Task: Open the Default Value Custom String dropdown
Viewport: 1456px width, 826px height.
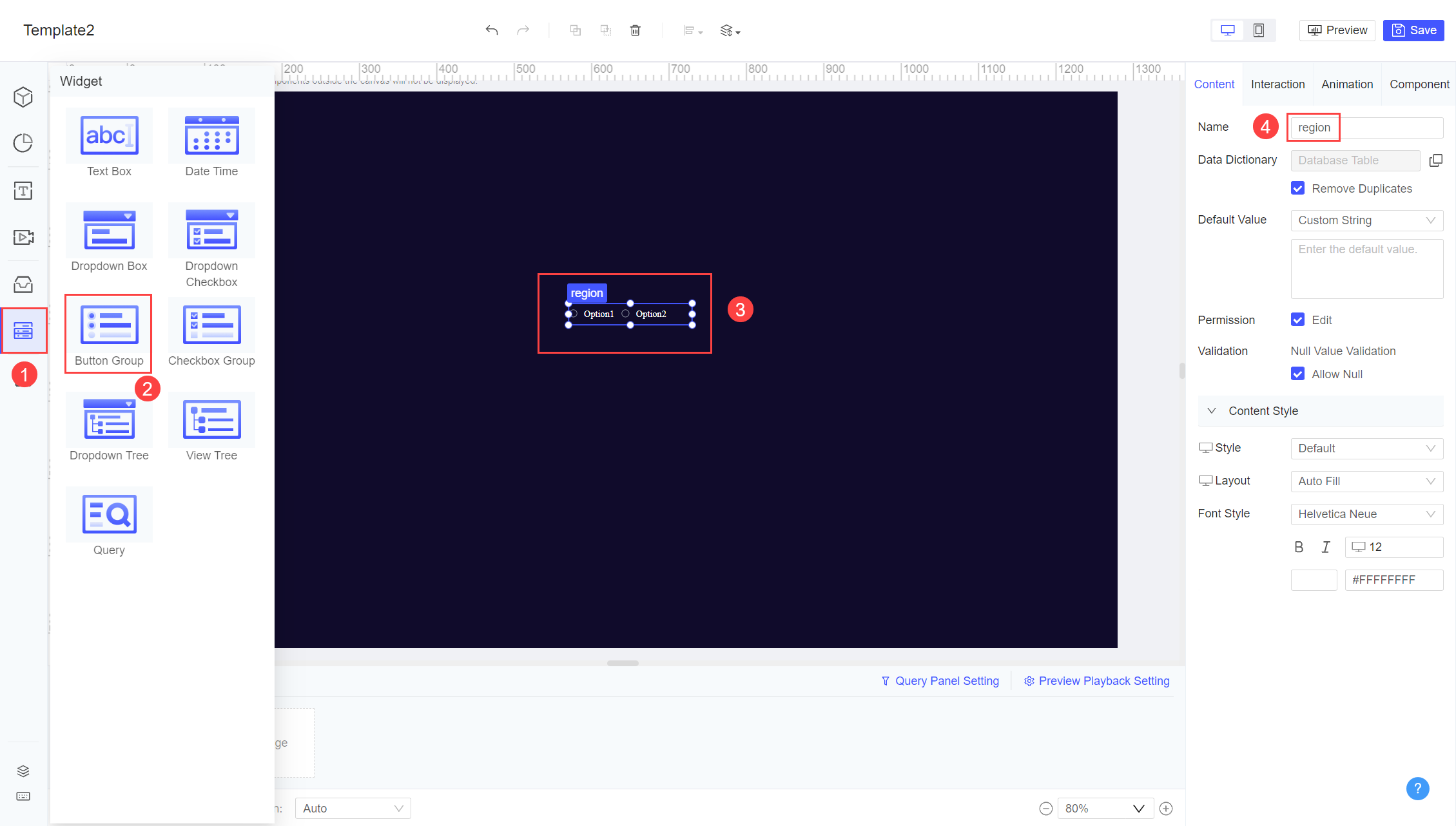Action: point(1366,220)
